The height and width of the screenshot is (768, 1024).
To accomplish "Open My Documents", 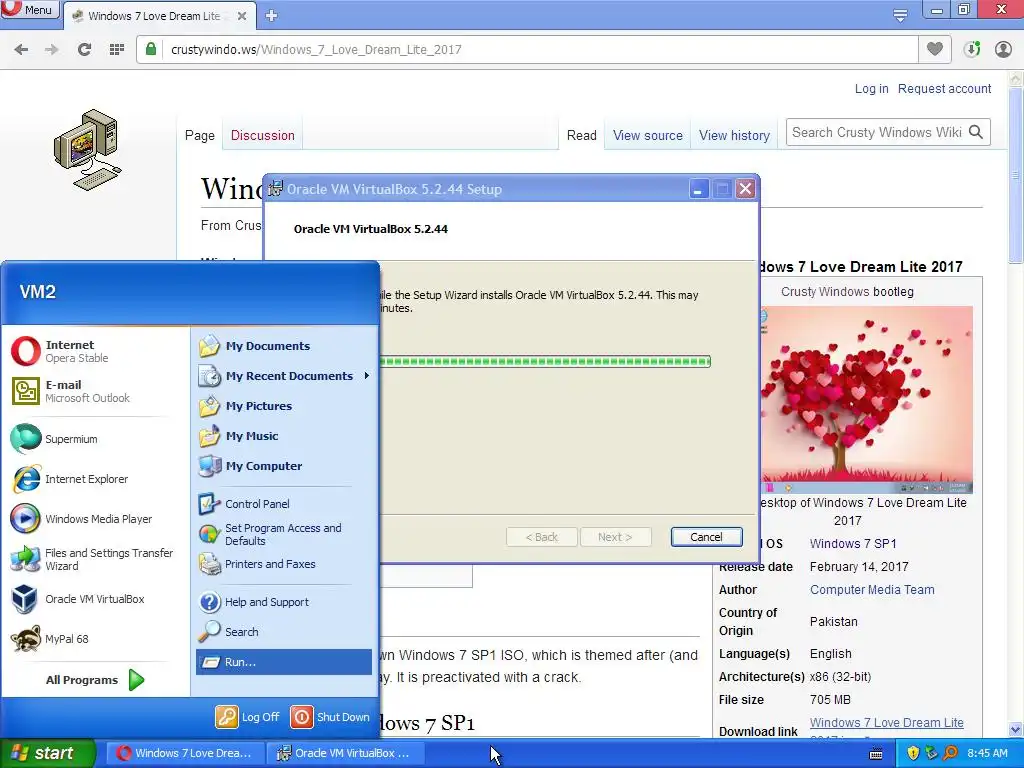I will [284, 346].
